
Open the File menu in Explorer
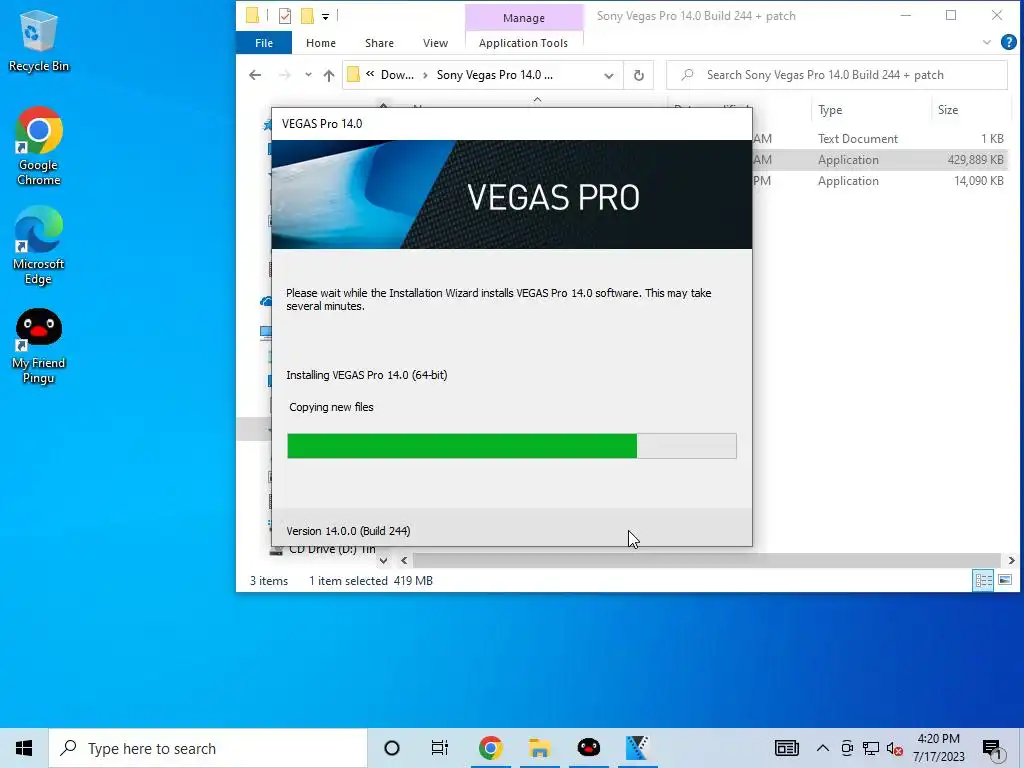pyautogui.click(x=264, y=43)
